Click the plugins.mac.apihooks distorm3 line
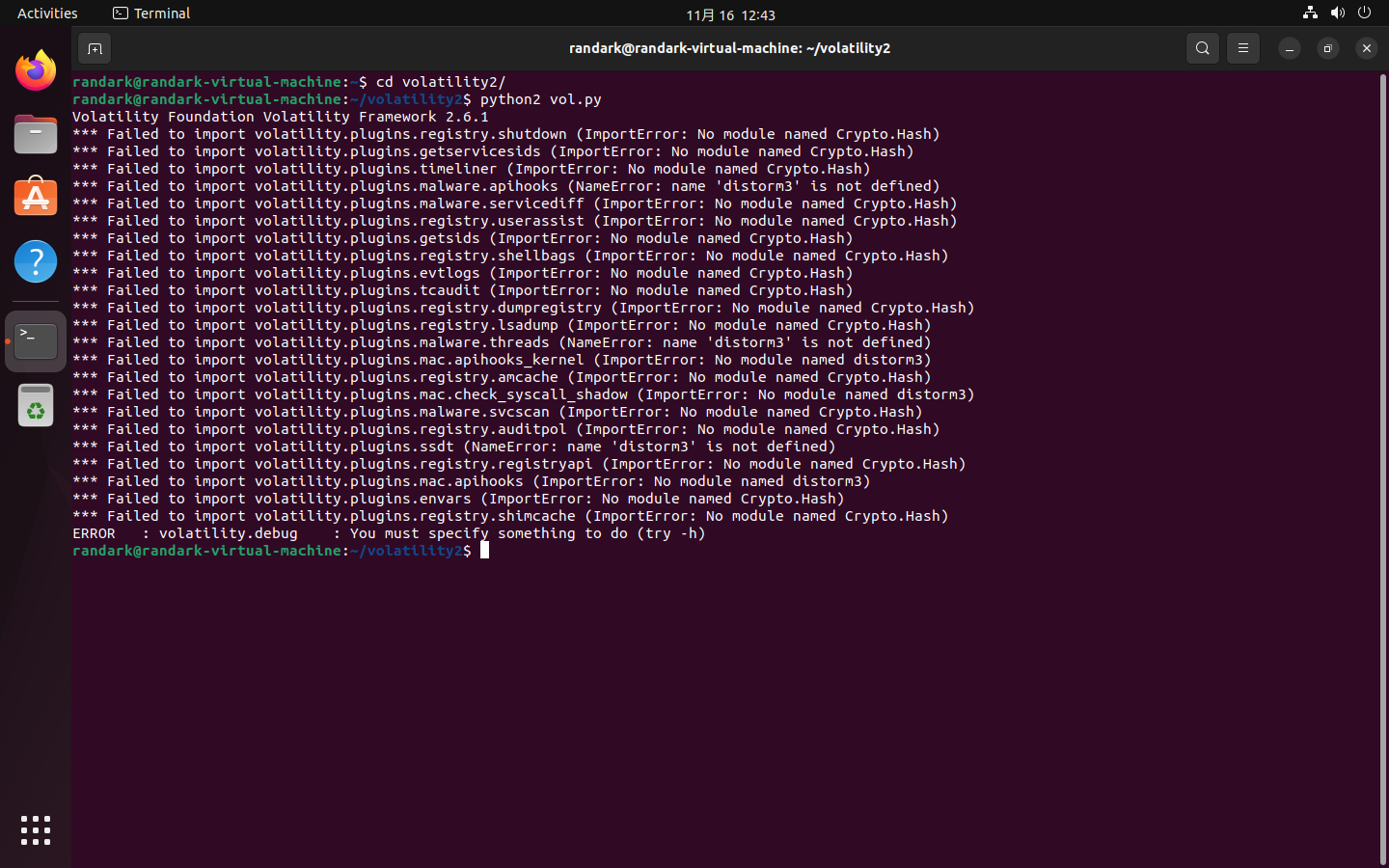The width and height of the screenshot is (1389, 868). coord(472,481)
